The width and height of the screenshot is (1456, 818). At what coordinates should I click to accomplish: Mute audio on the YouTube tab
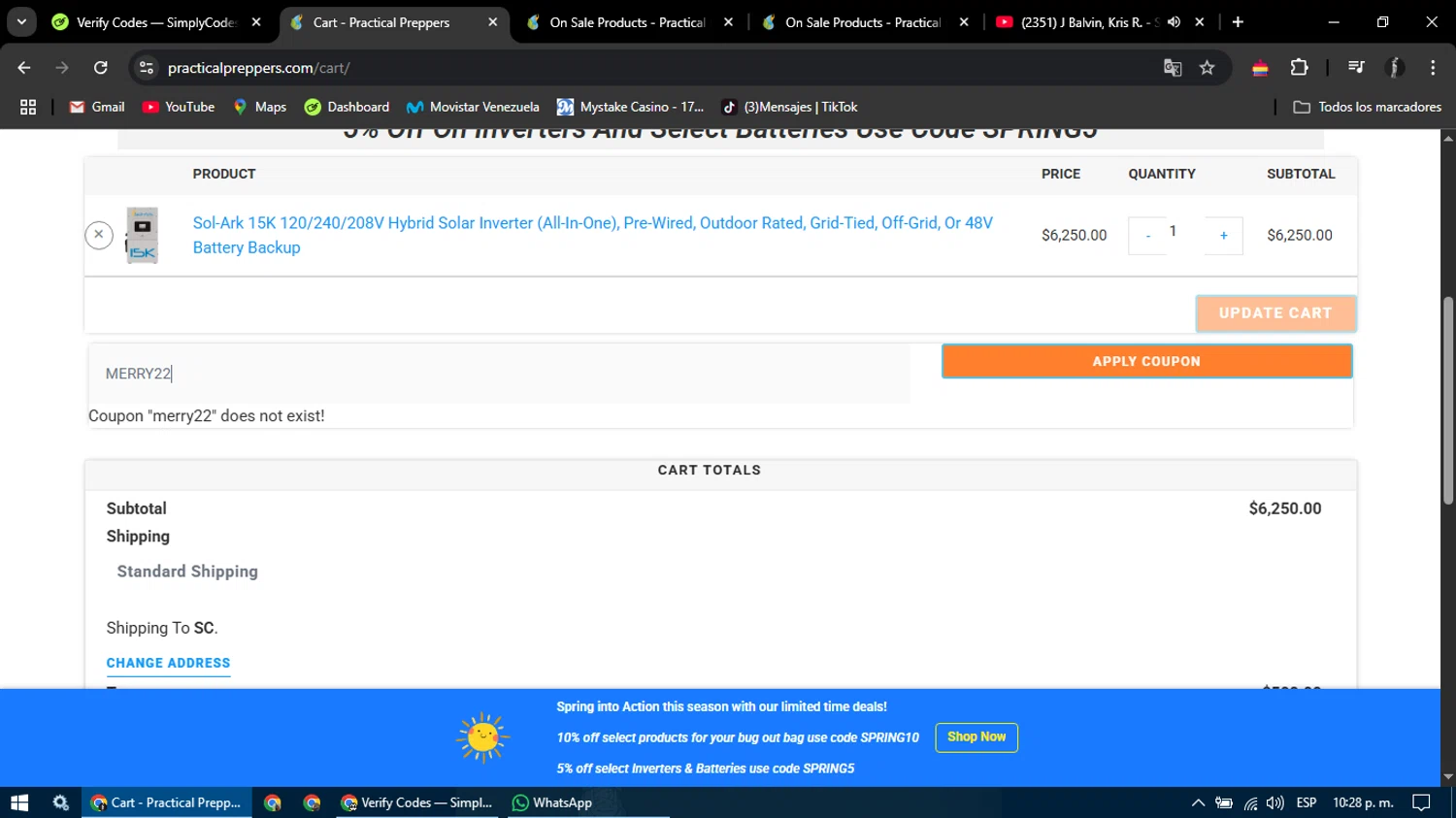point(1174,22)
